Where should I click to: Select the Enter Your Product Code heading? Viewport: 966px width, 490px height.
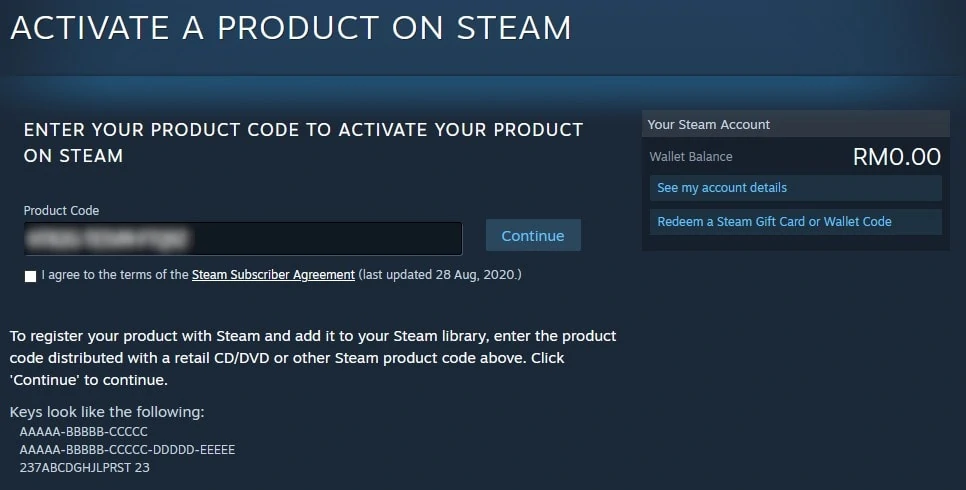coord(303,143)
